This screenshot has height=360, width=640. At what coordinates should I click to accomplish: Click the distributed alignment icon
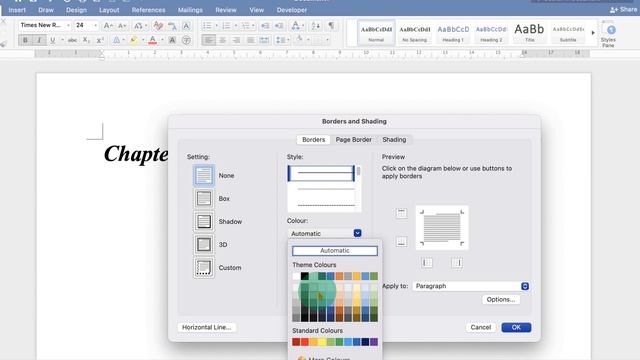click(264, 40)
